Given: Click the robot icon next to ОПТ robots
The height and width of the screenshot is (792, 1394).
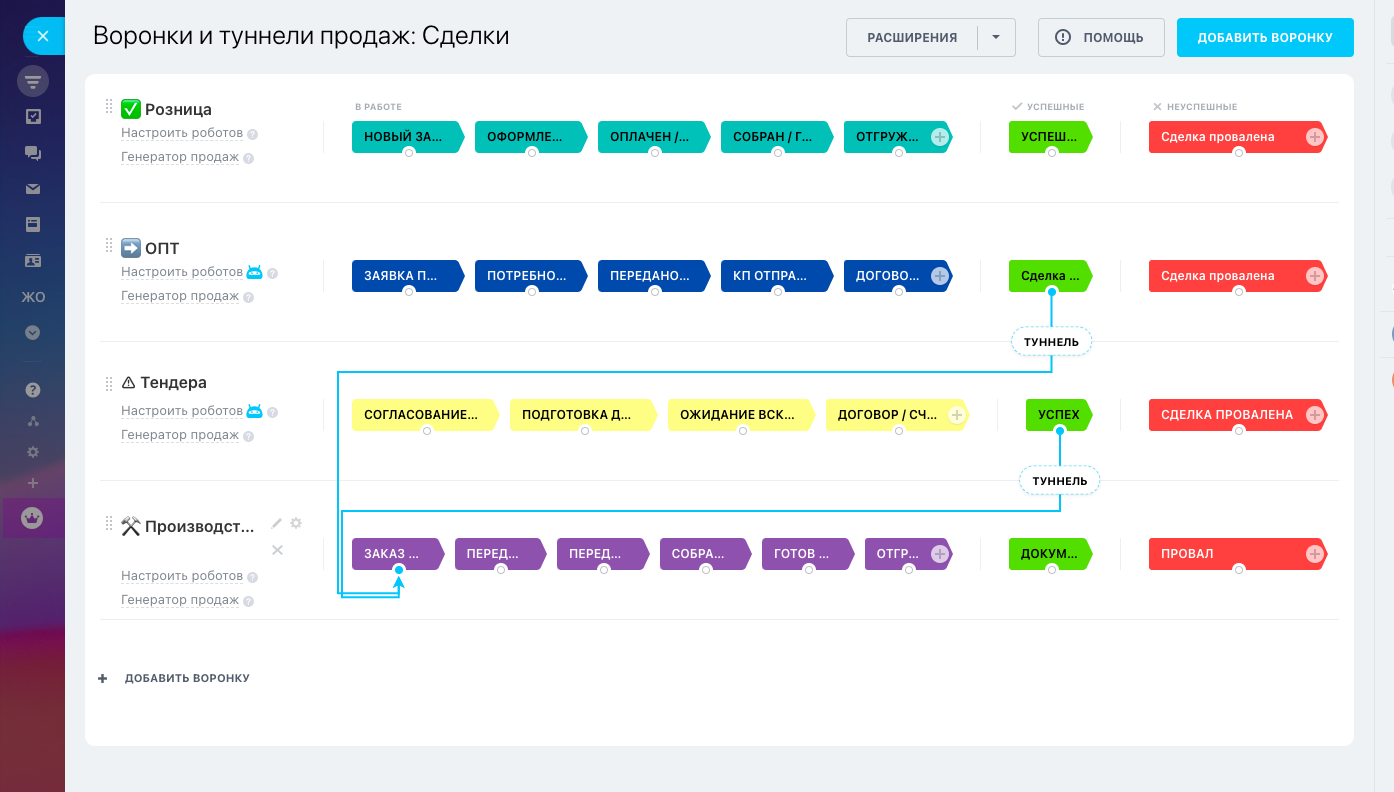Looking at the screenshot, I should [x=254, y=272].
